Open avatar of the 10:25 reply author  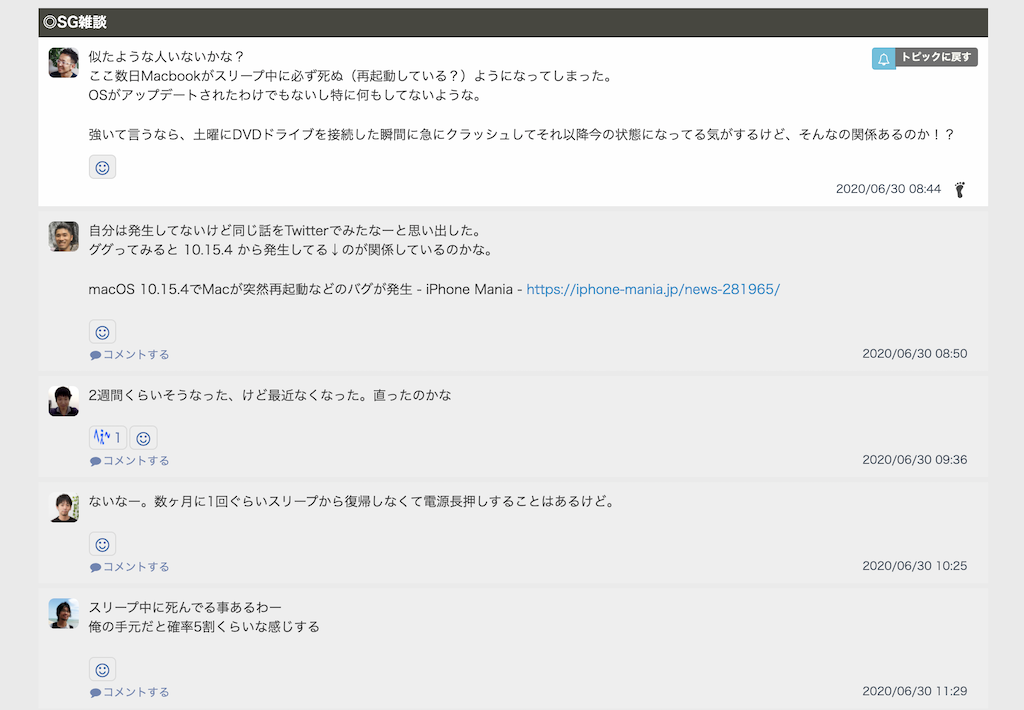pyautogui.click(x=64, y=507)
